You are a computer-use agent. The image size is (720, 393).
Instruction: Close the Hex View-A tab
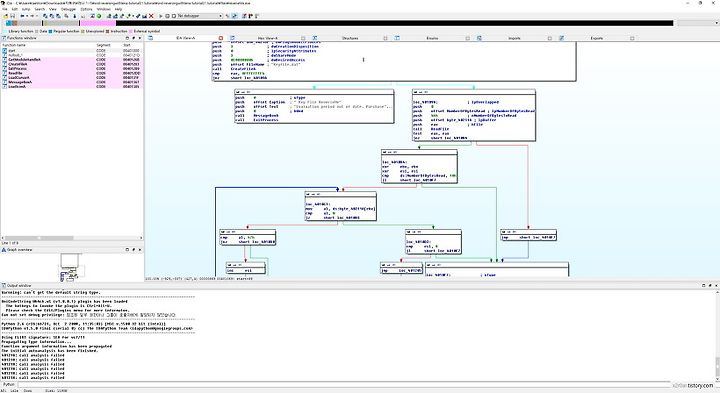[303, 38]
